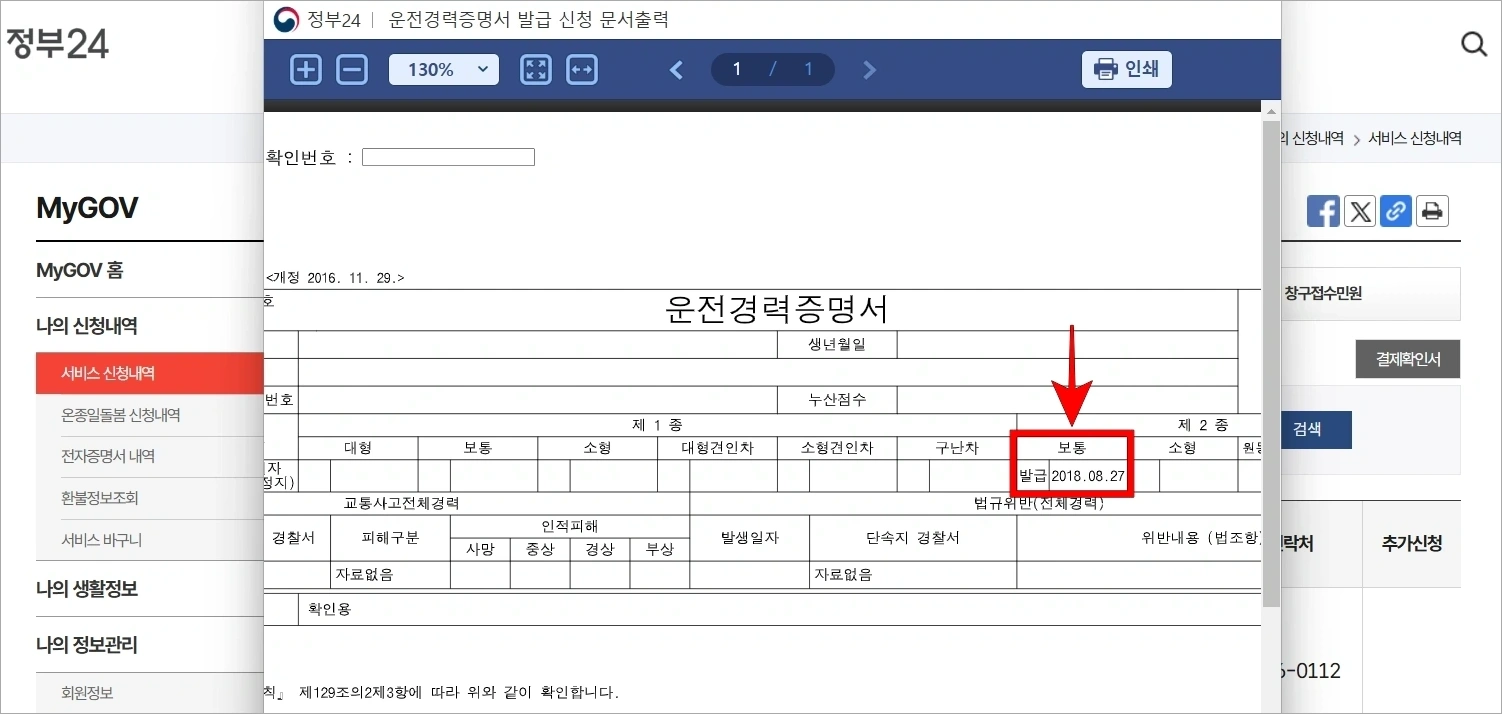Share the page via the Facebook icon
The image size is (1502, 714).
coord(1323,211)
